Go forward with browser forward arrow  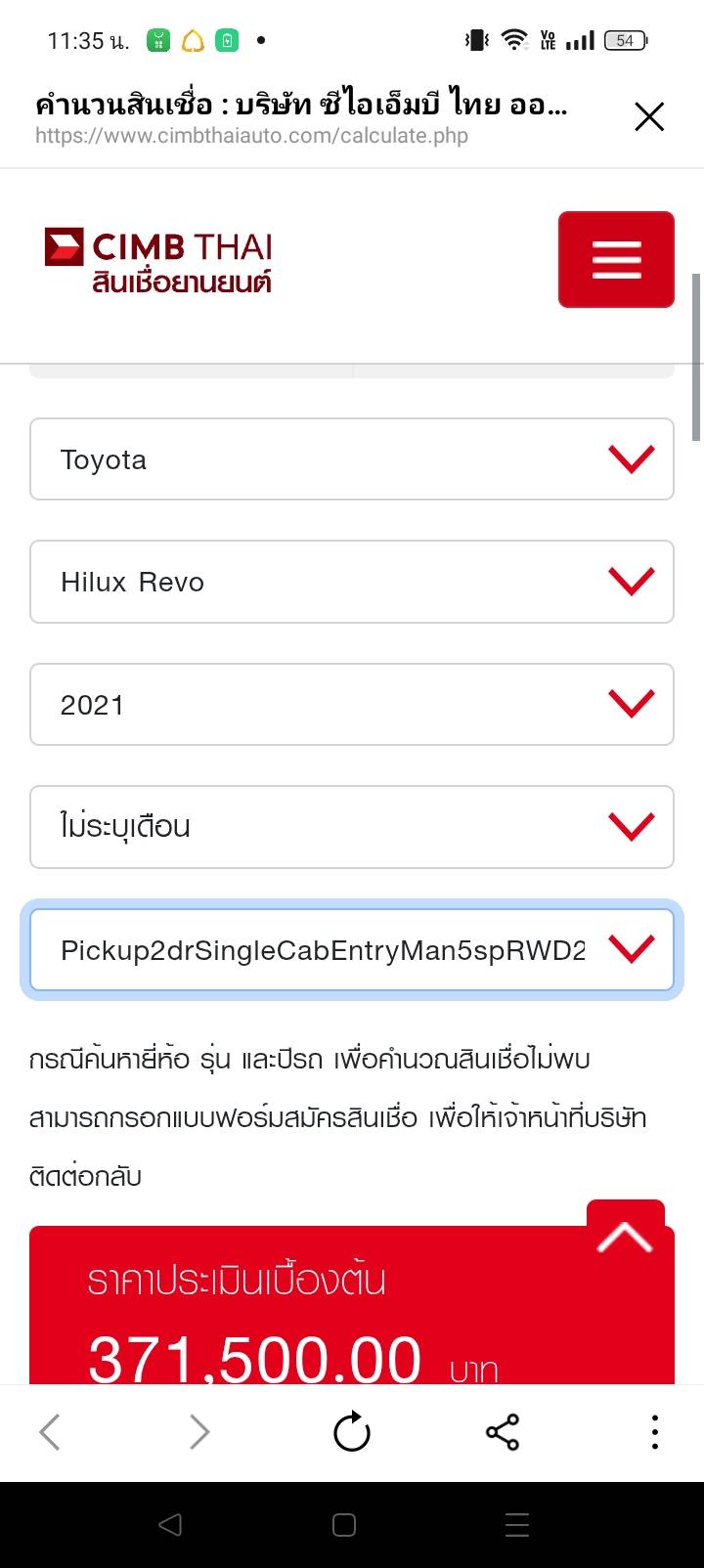click(199, 1433)
